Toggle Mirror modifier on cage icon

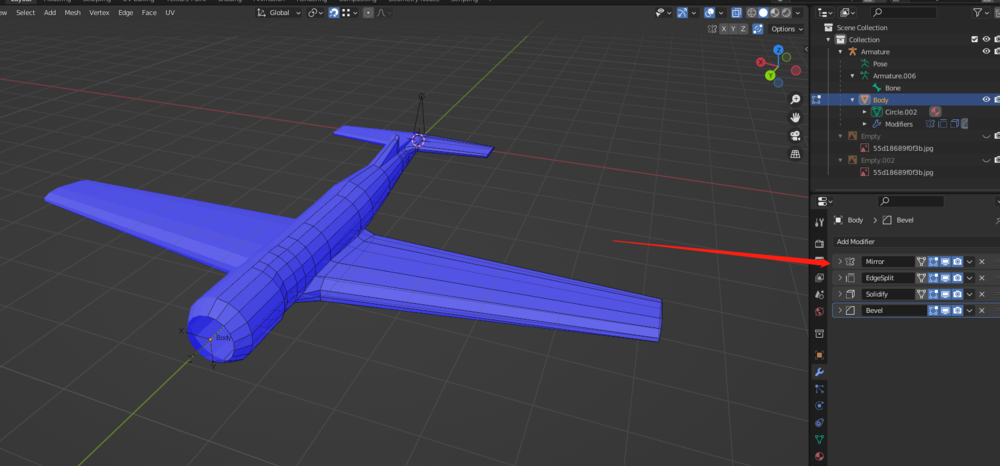coord(921,261)
